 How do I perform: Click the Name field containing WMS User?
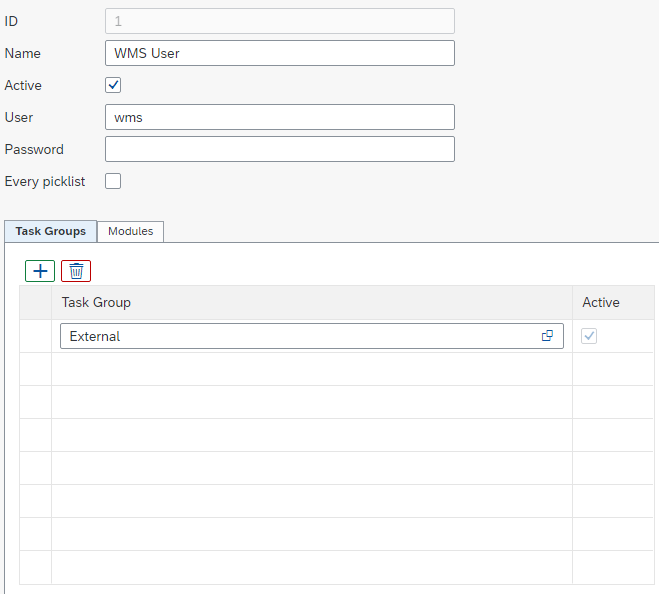279,53
